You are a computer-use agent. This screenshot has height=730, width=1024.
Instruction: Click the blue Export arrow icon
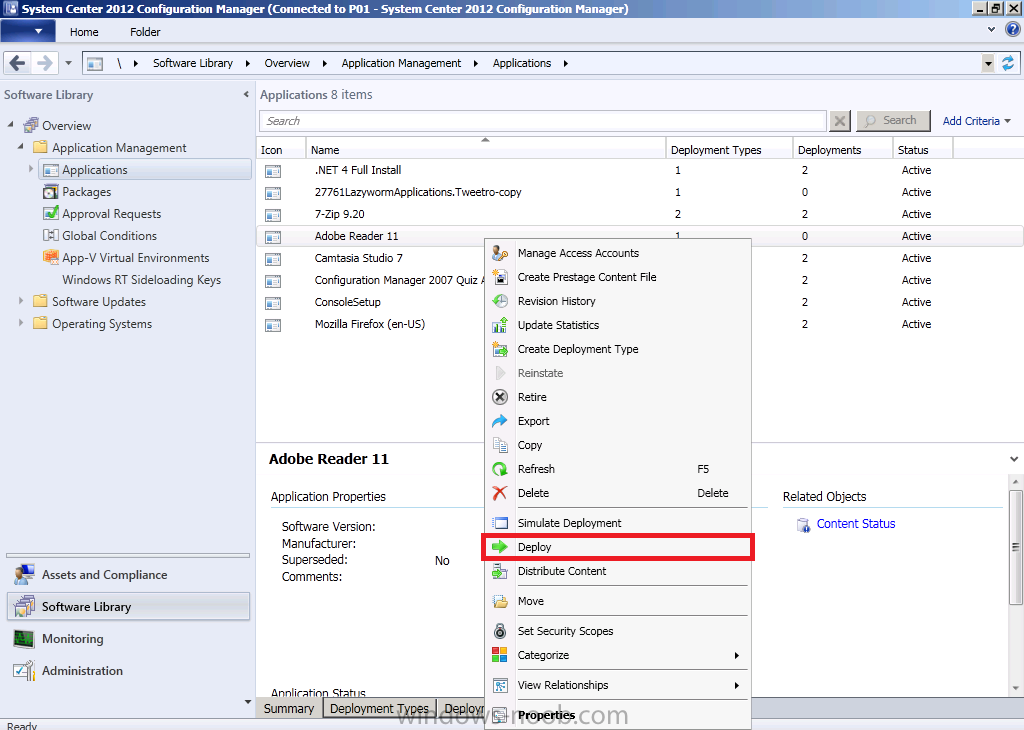pyautogui.click(x=500, y=421)
